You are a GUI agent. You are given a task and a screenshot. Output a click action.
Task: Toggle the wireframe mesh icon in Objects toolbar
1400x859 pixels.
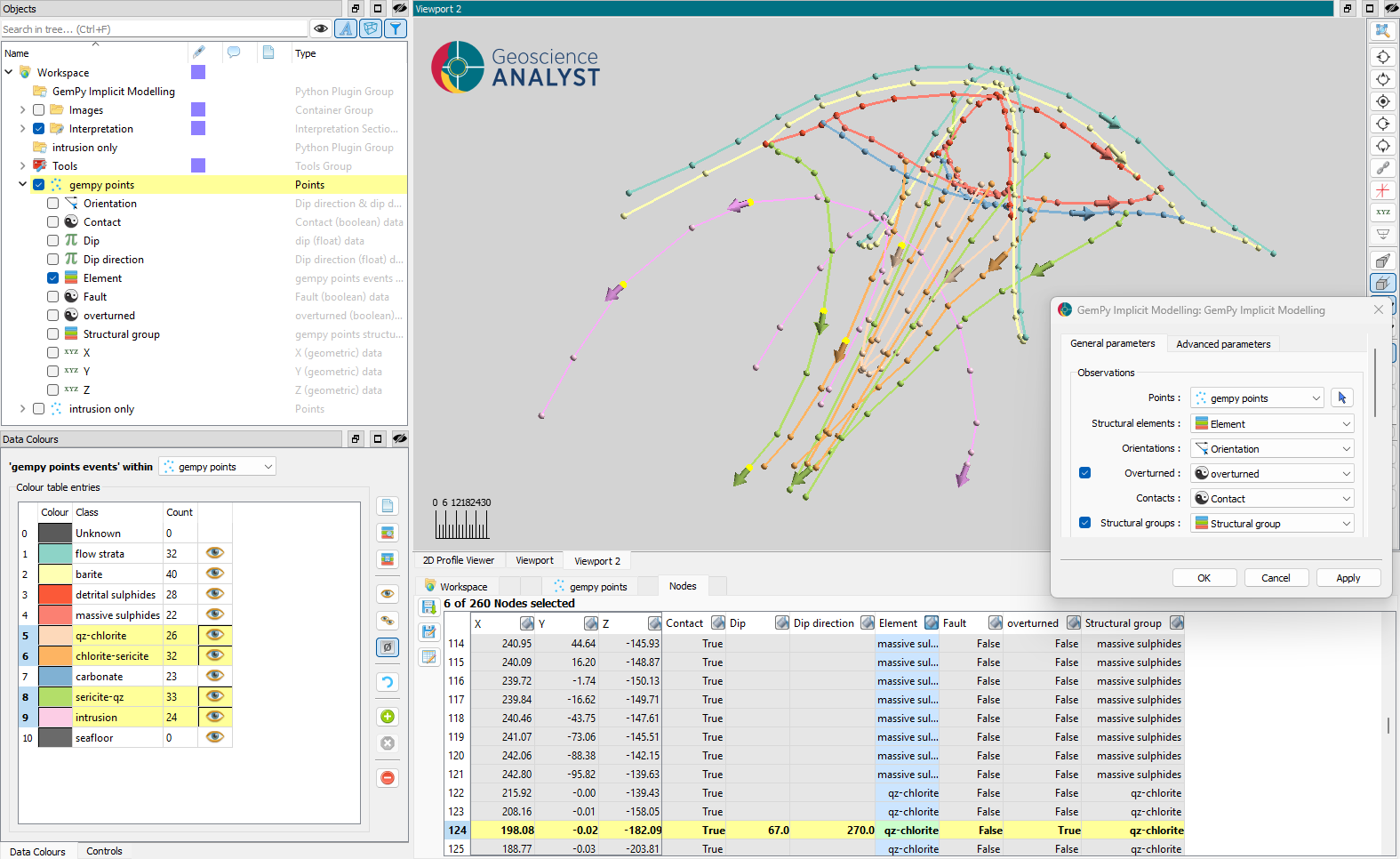371,28
